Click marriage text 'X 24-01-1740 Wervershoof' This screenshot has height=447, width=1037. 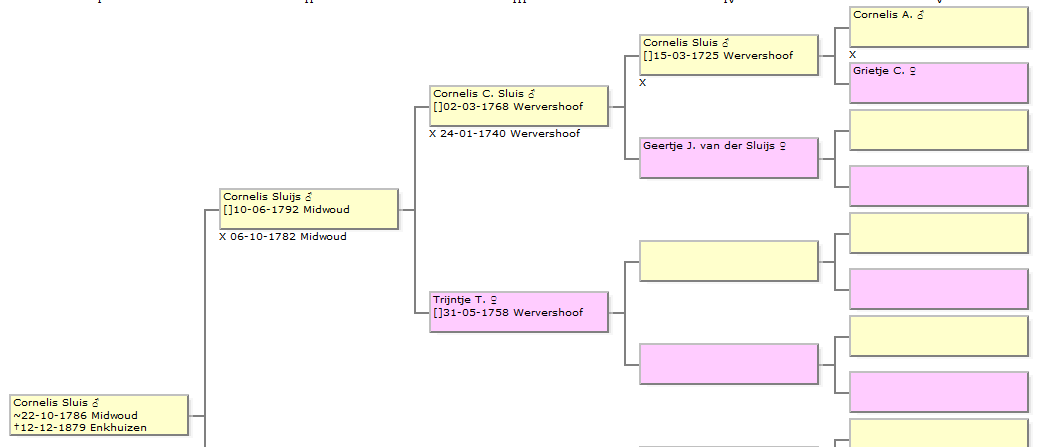pos(505,134)
